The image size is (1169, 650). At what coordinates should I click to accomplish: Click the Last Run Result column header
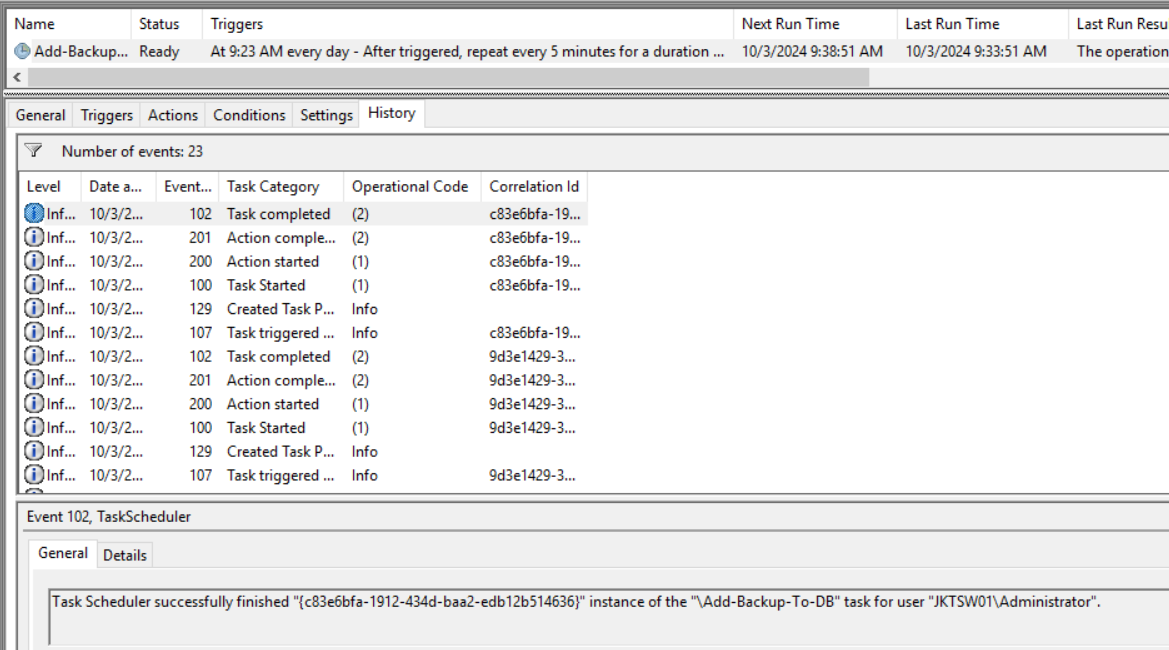pyautogui.click(x=1119, y=24)
